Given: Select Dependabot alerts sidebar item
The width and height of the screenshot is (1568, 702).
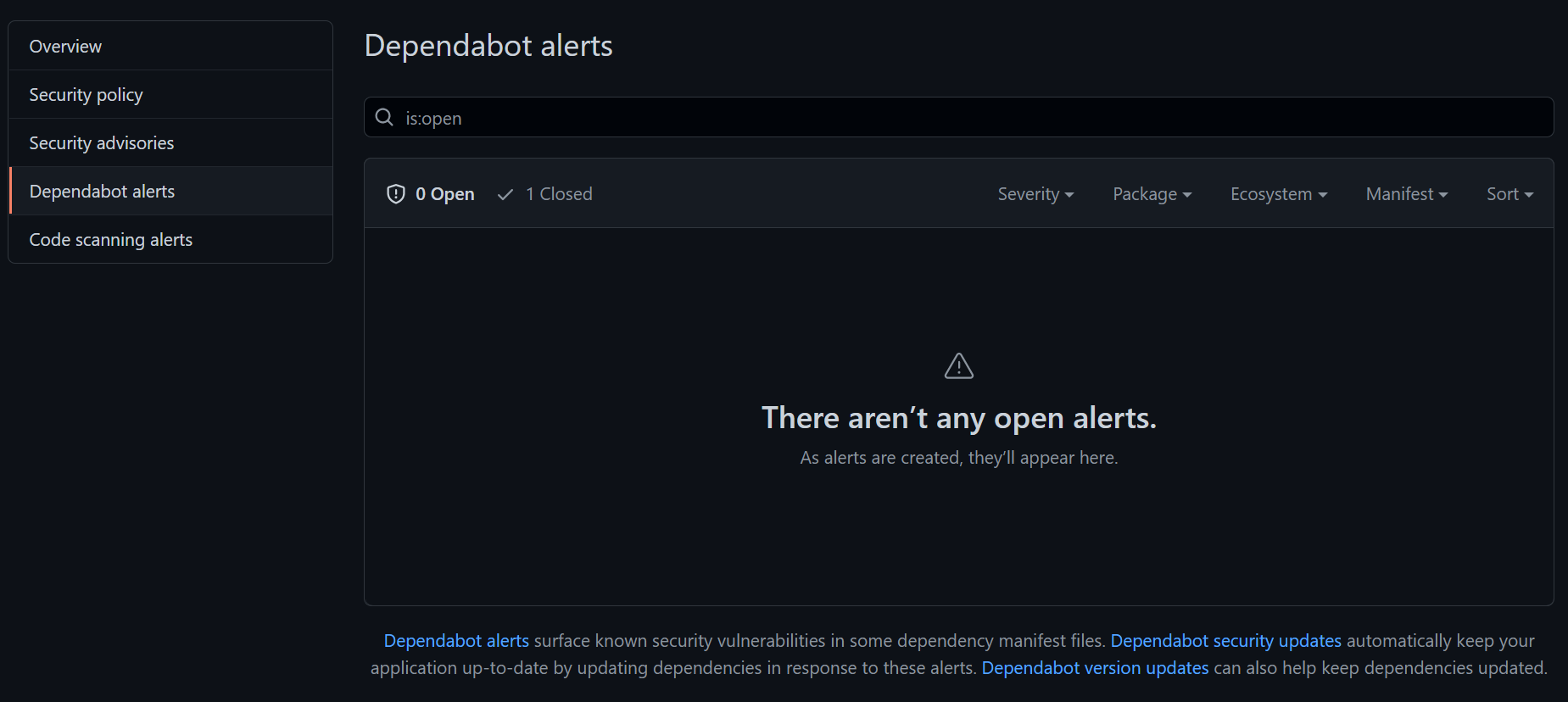Looking at the screenshot, I should [x=102, y=192].
